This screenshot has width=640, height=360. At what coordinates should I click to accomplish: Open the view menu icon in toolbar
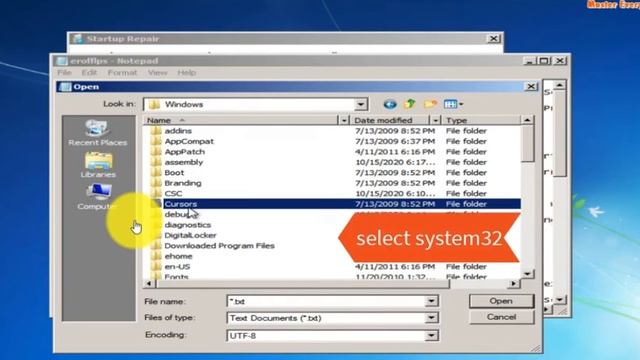click(x=453, y=104)
